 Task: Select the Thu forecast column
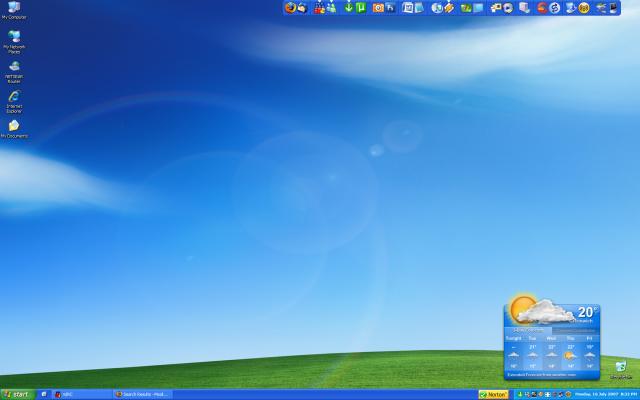[x=570, y=353]
